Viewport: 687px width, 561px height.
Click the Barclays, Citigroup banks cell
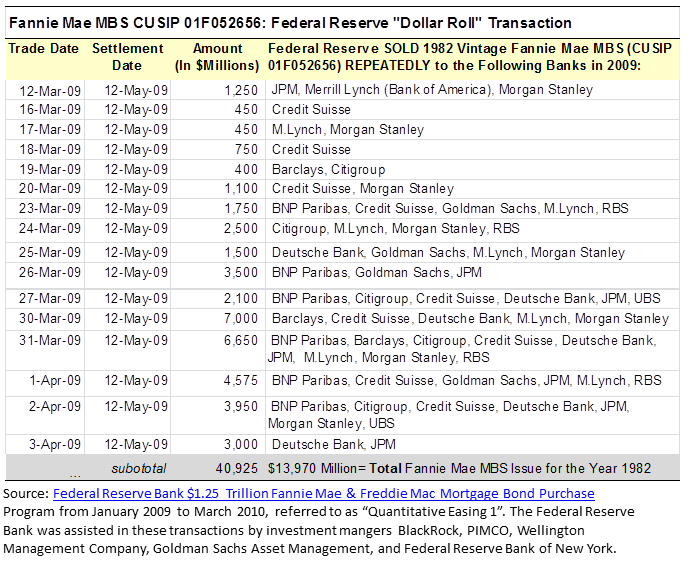pos(329,169)
